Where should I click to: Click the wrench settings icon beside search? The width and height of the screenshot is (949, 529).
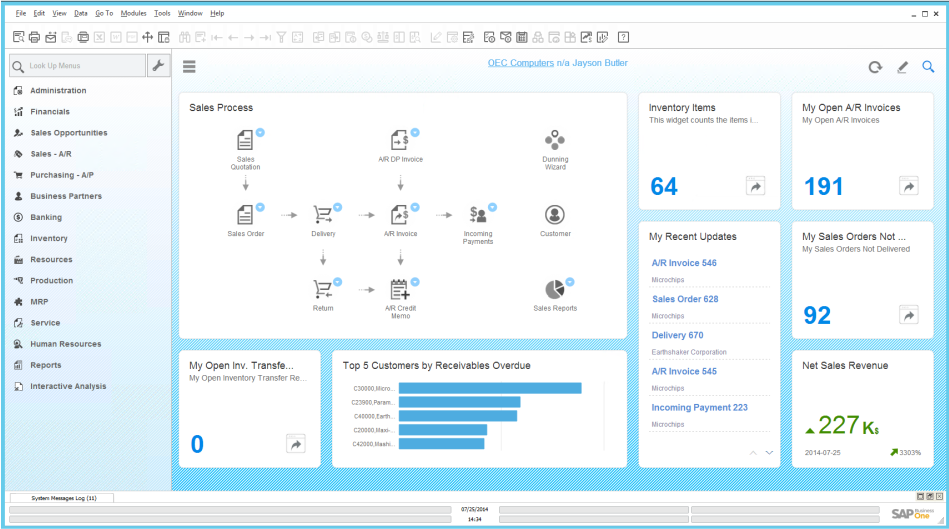click(158, 65)
